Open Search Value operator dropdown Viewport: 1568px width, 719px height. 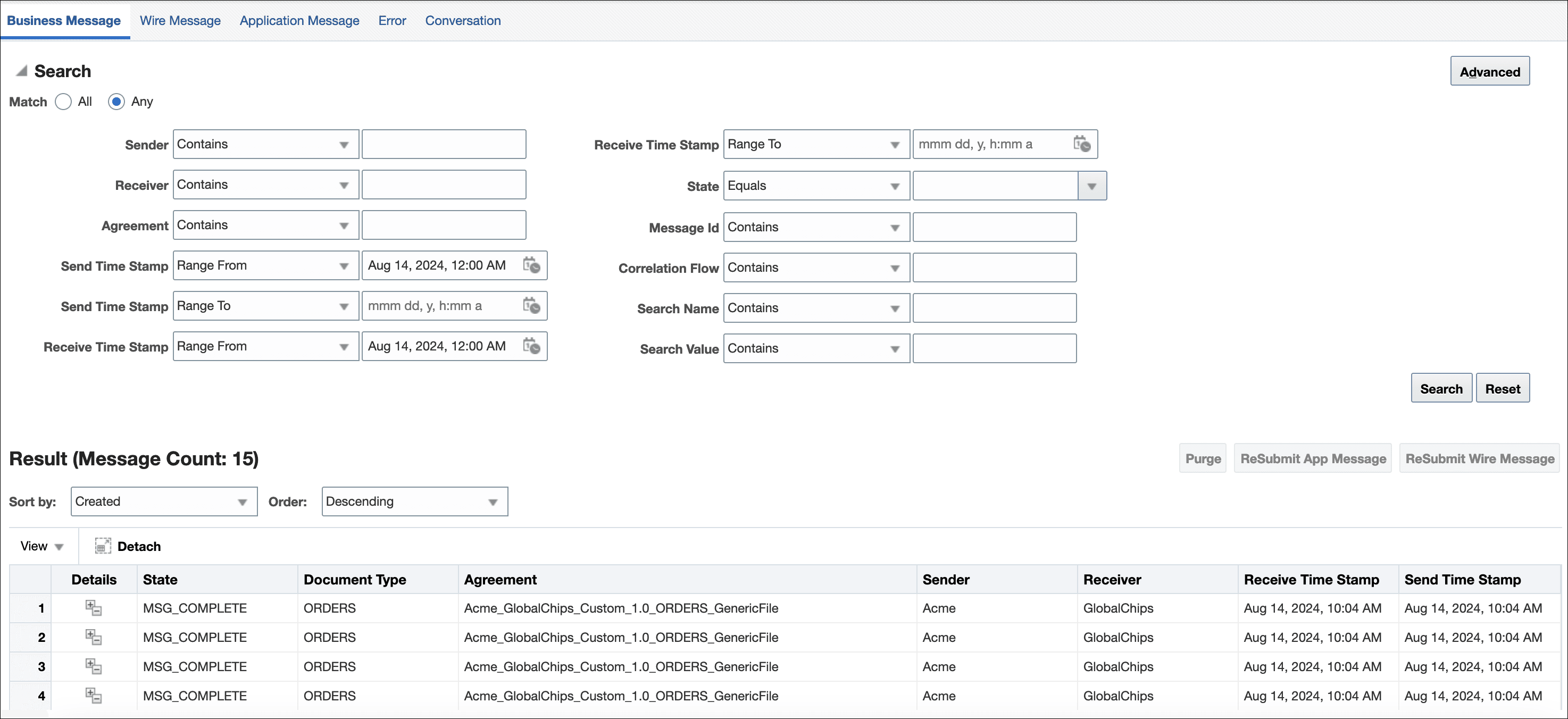816,348
